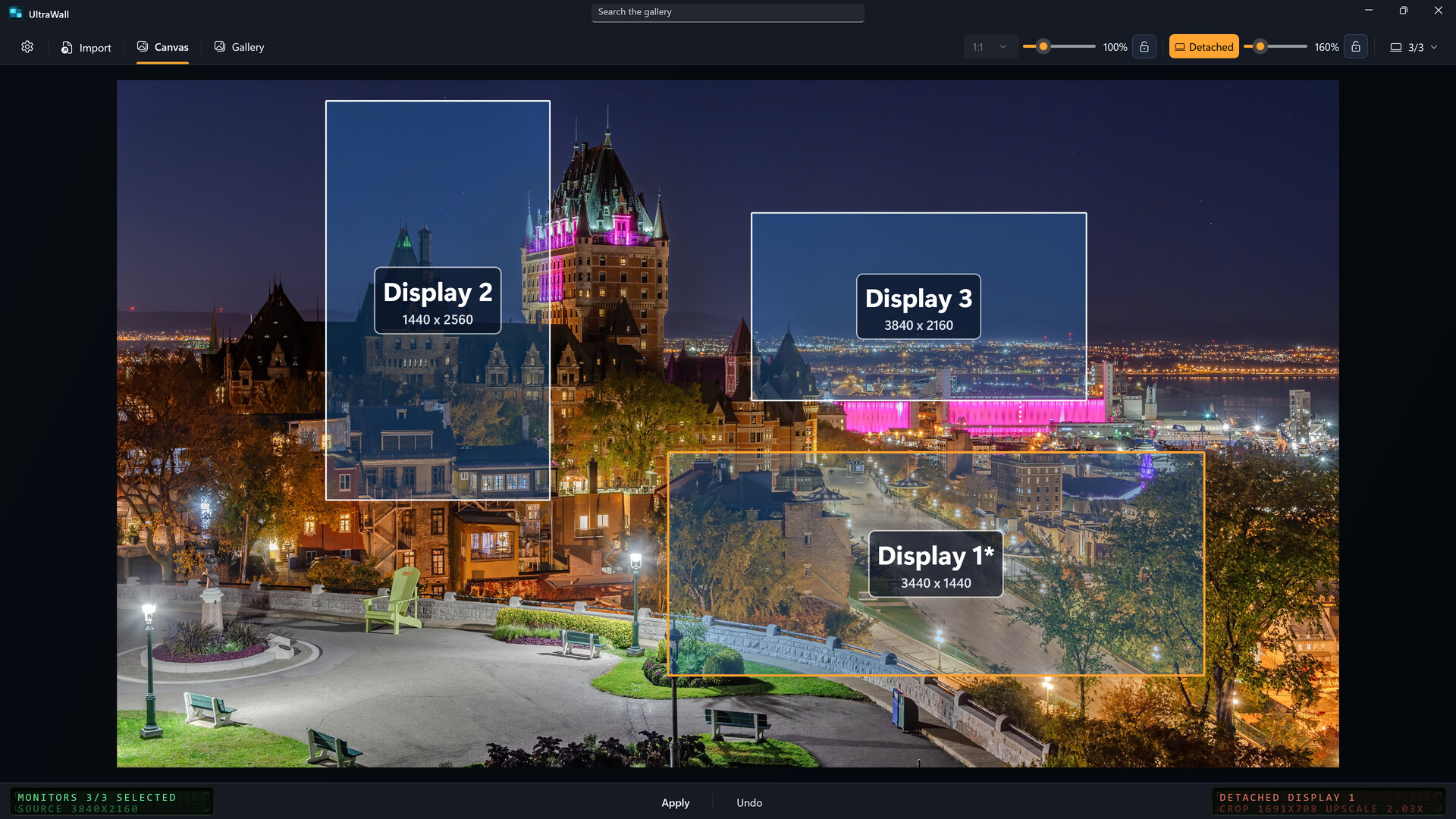
Task: Close the UltraWall window
Action: 1439,11
